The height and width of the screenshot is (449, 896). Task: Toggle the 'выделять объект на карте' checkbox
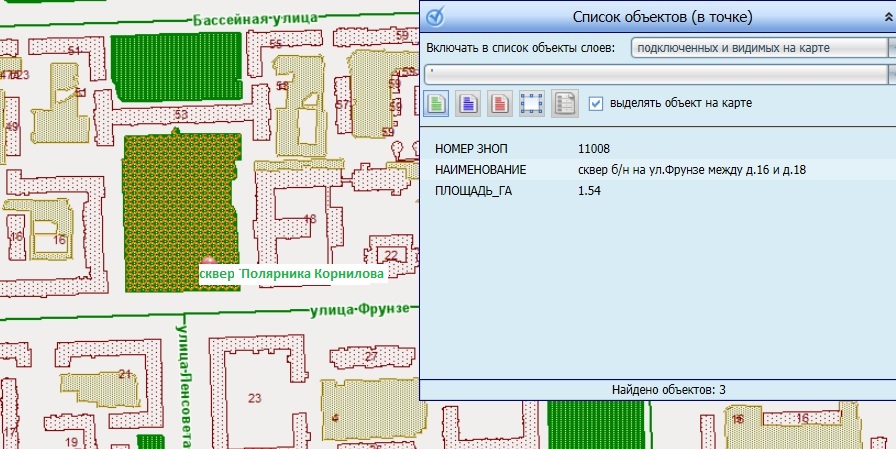[x=596, y=103]
